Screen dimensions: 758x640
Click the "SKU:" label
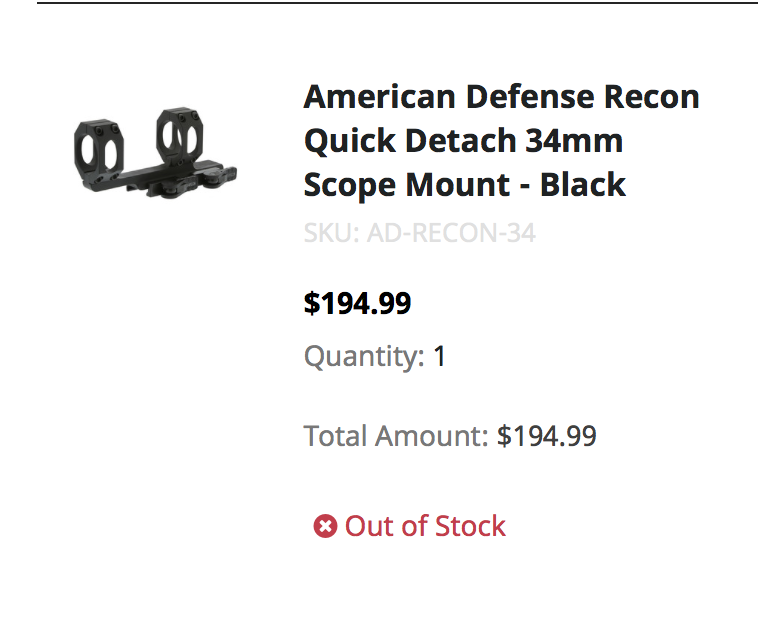coord(331,234)
